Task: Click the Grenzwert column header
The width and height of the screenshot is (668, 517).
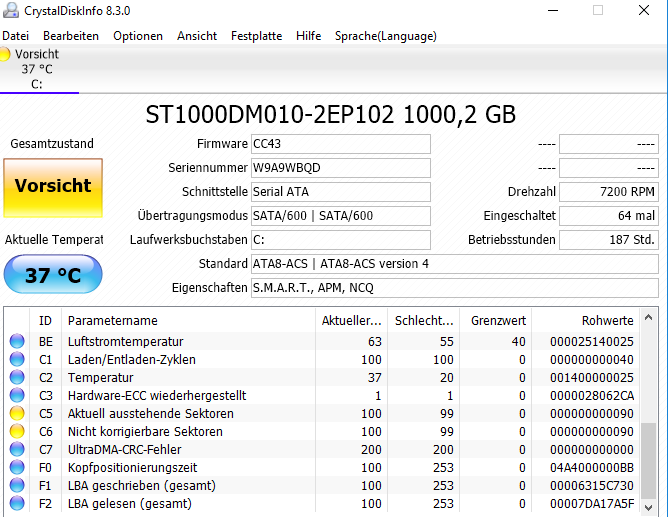Action: [x=496, y=320]
